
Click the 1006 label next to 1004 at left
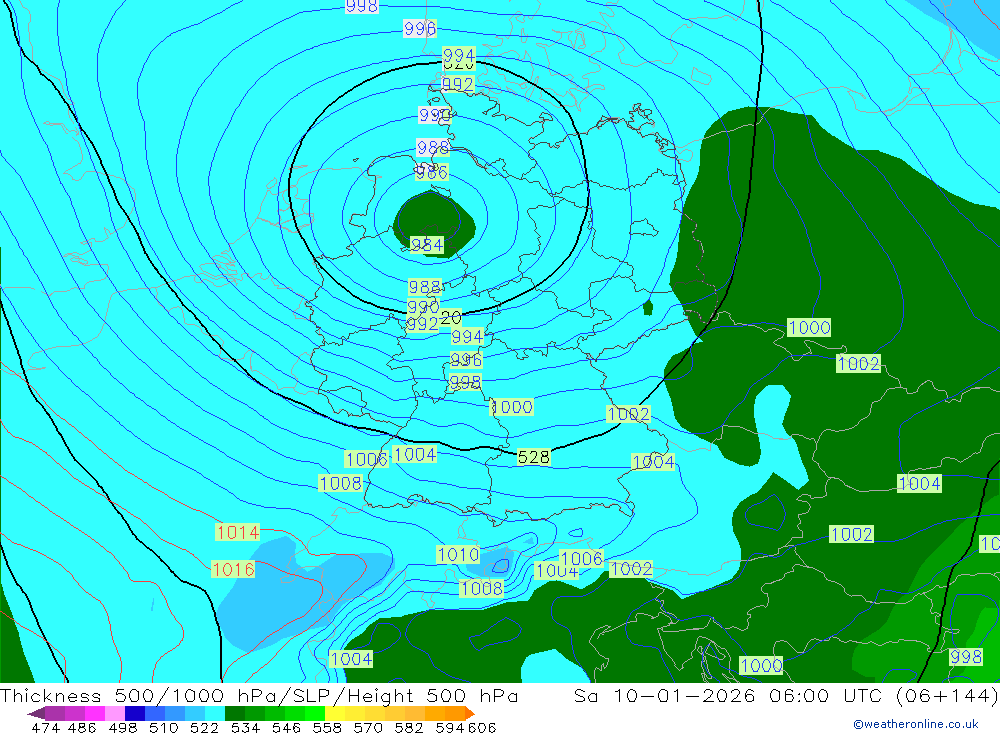point(367,459)
